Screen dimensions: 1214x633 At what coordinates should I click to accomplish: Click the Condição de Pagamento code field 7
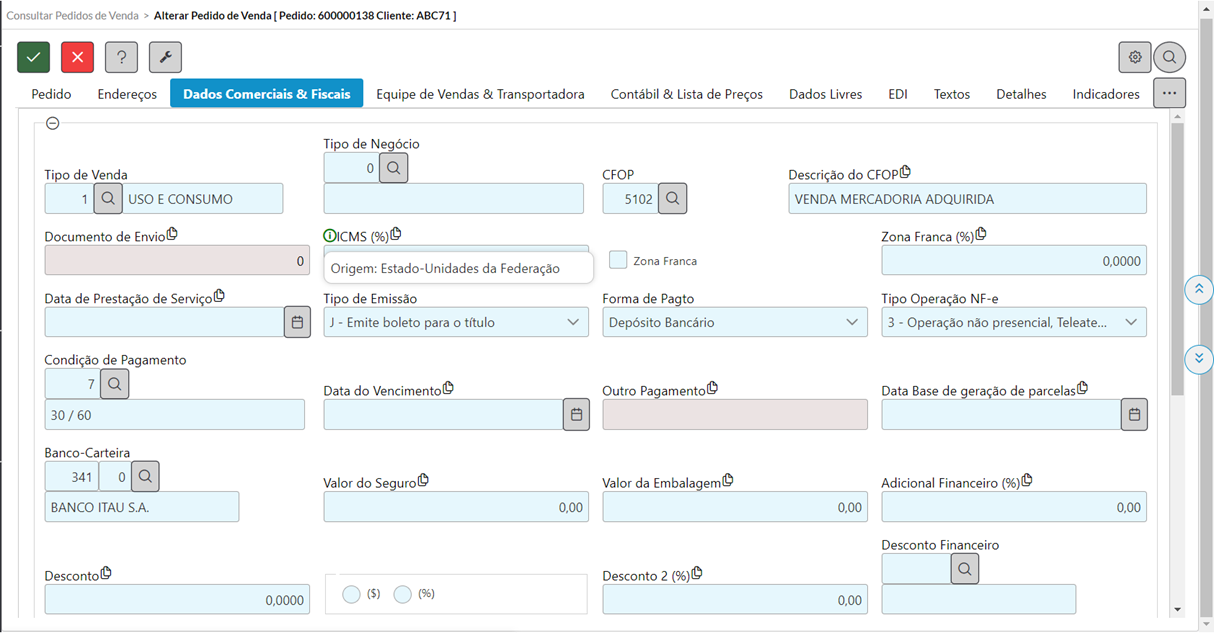click(72, 383)
